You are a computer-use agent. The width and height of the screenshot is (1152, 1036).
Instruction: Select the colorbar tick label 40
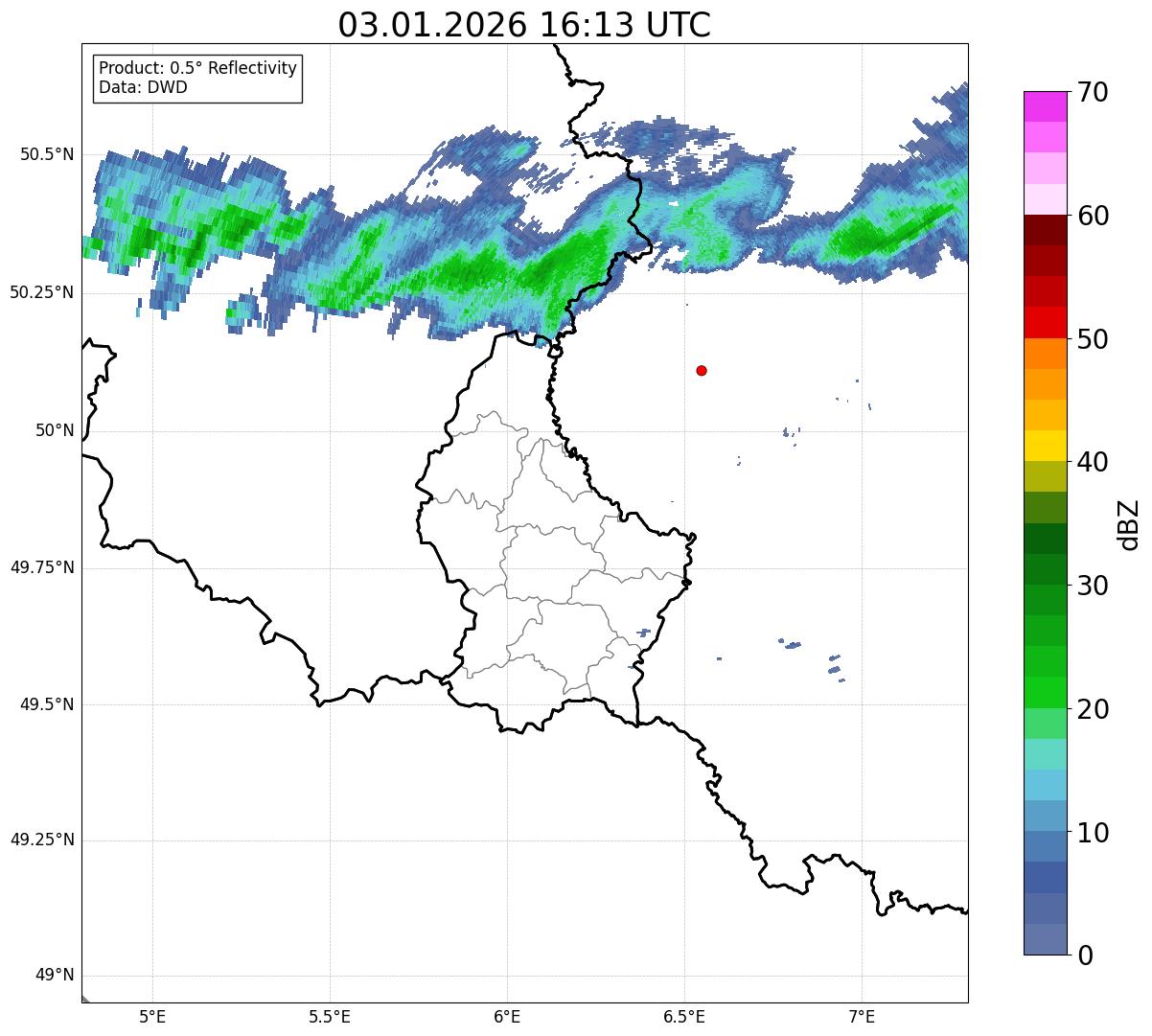1093,462
